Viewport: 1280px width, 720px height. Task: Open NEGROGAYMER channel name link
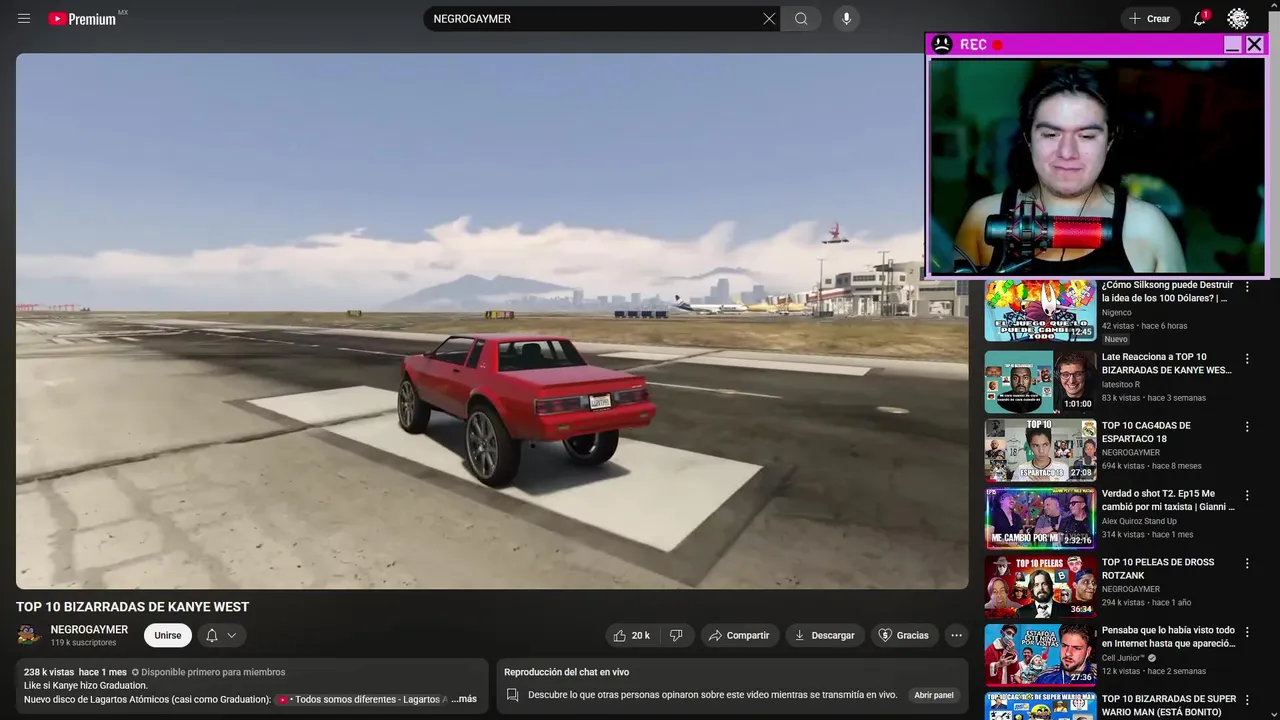coord(89,629)
